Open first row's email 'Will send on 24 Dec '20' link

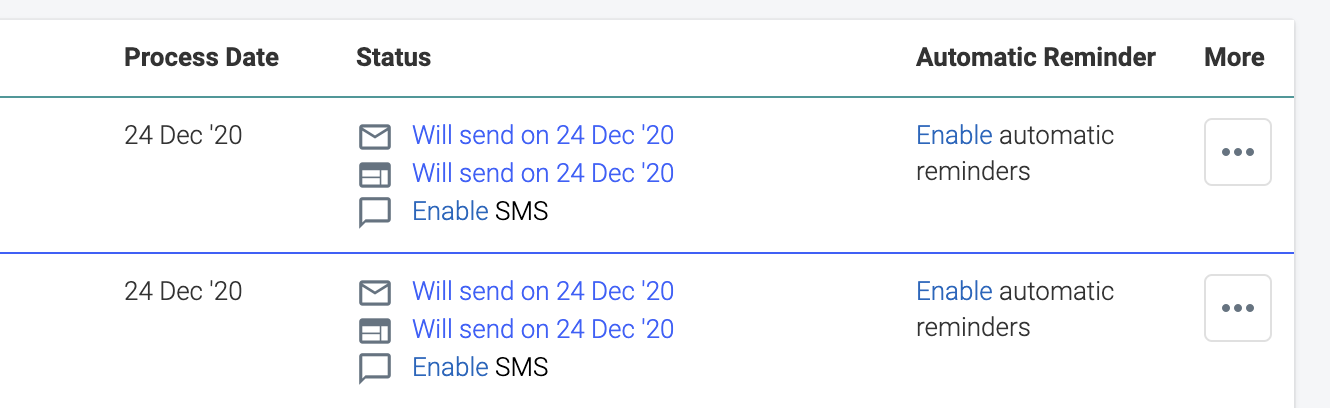point(543,135)
